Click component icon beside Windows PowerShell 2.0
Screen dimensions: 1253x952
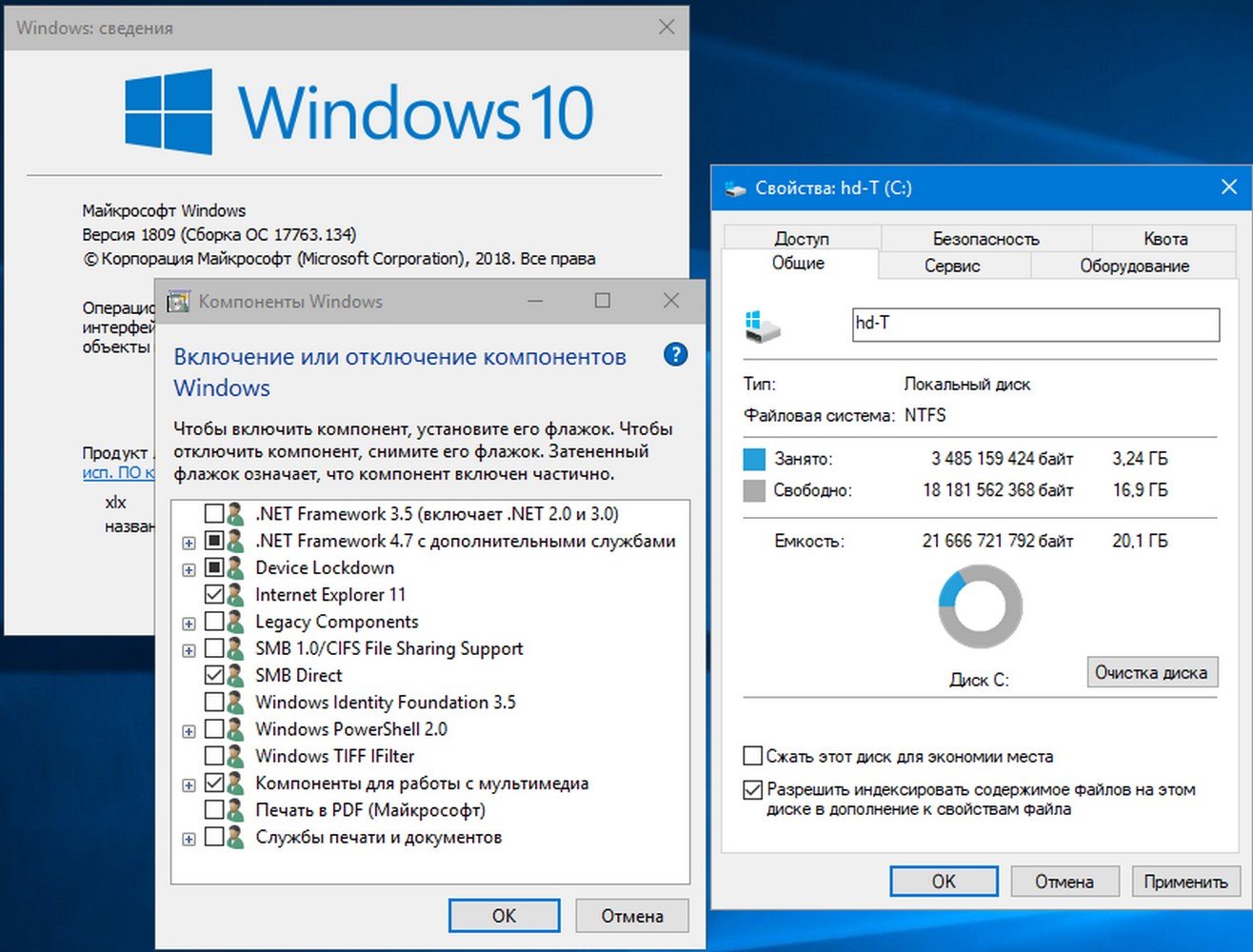(235, 729)
